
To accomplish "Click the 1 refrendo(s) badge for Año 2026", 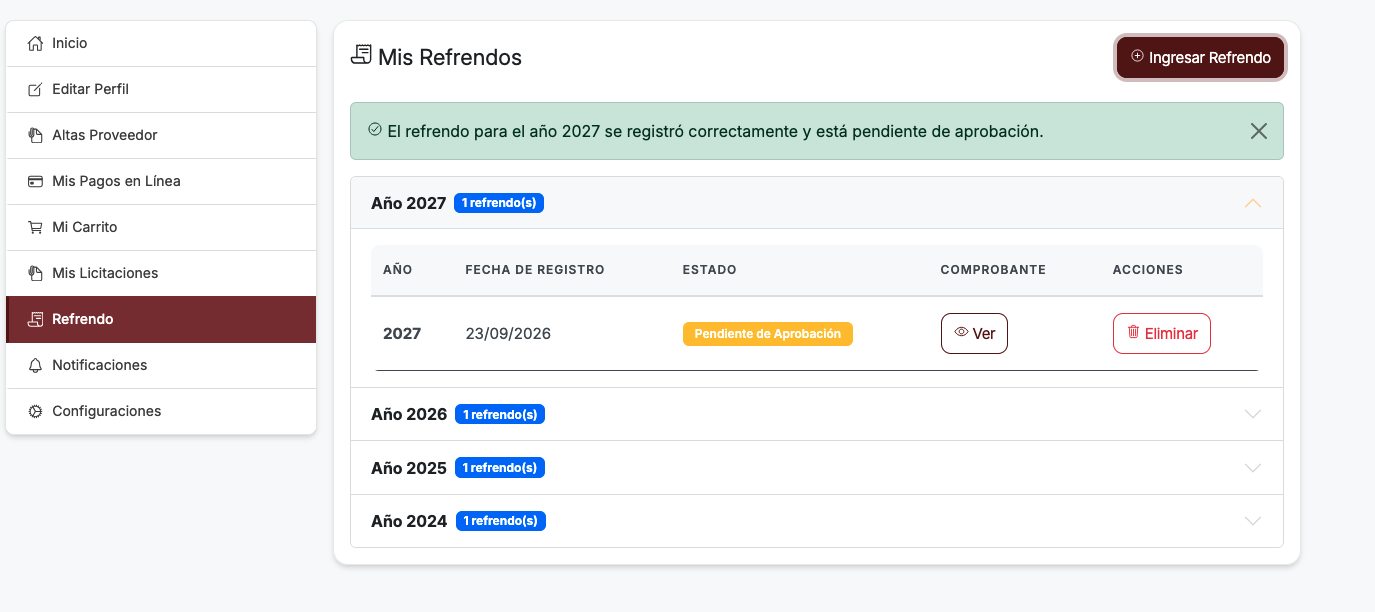I will coord(500,414).
